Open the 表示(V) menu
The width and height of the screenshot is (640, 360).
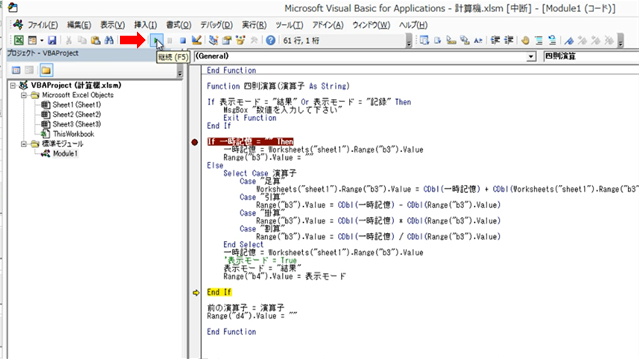coord(112,25)
